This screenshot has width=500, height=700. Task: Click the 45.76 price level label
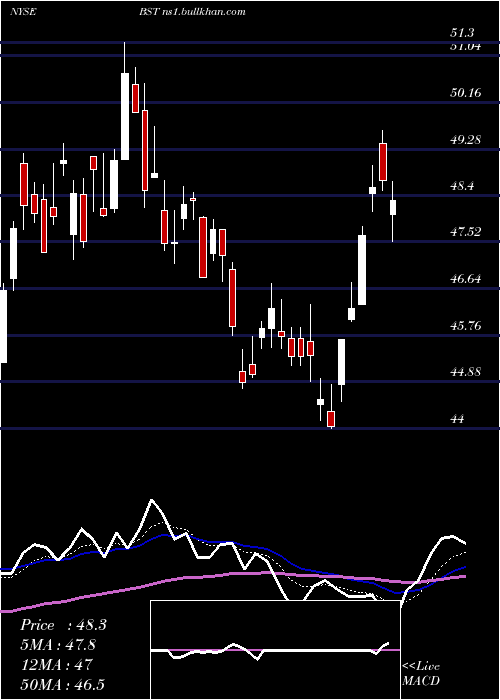[x=465, y=325]
